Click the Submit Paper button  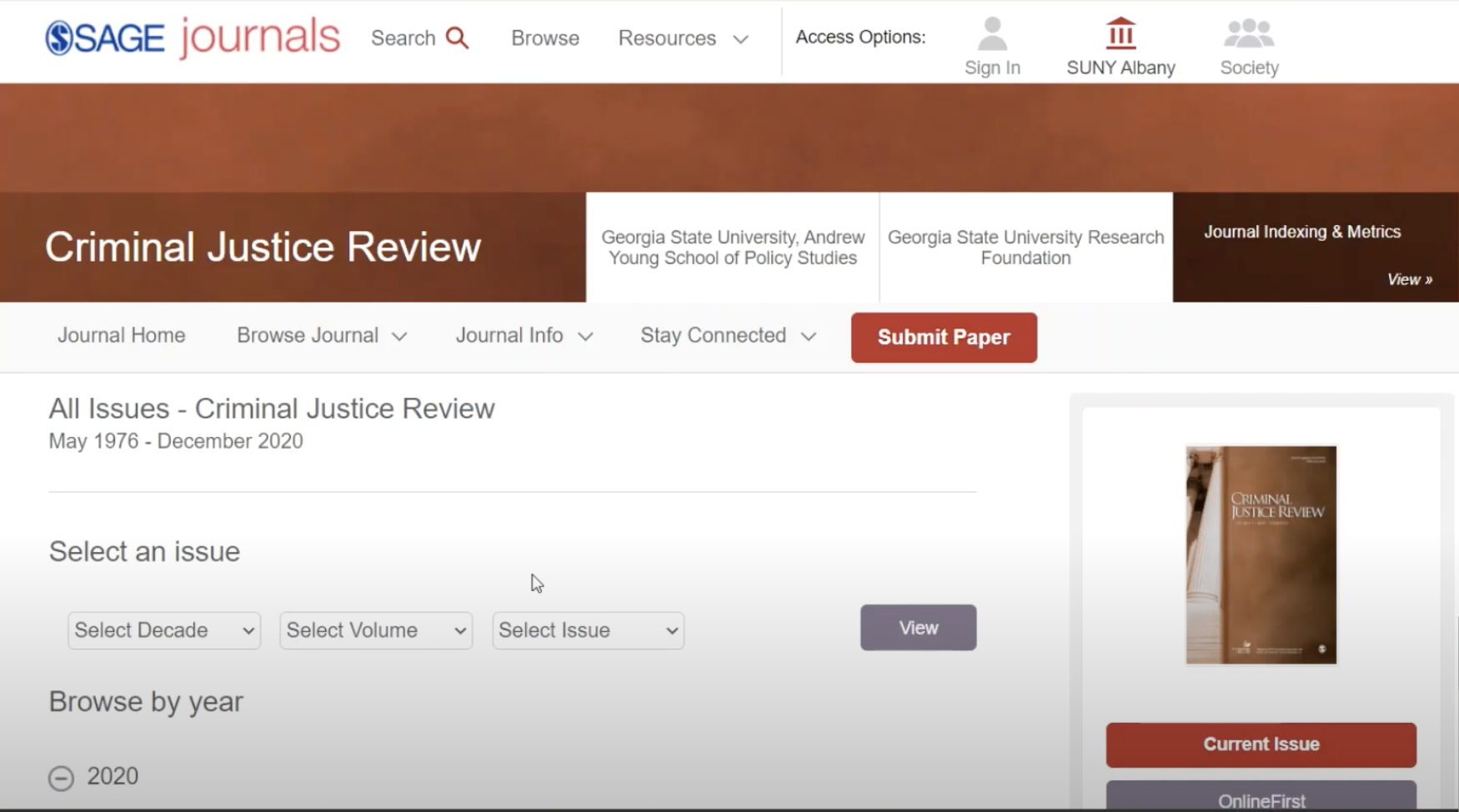coord(944,338)
